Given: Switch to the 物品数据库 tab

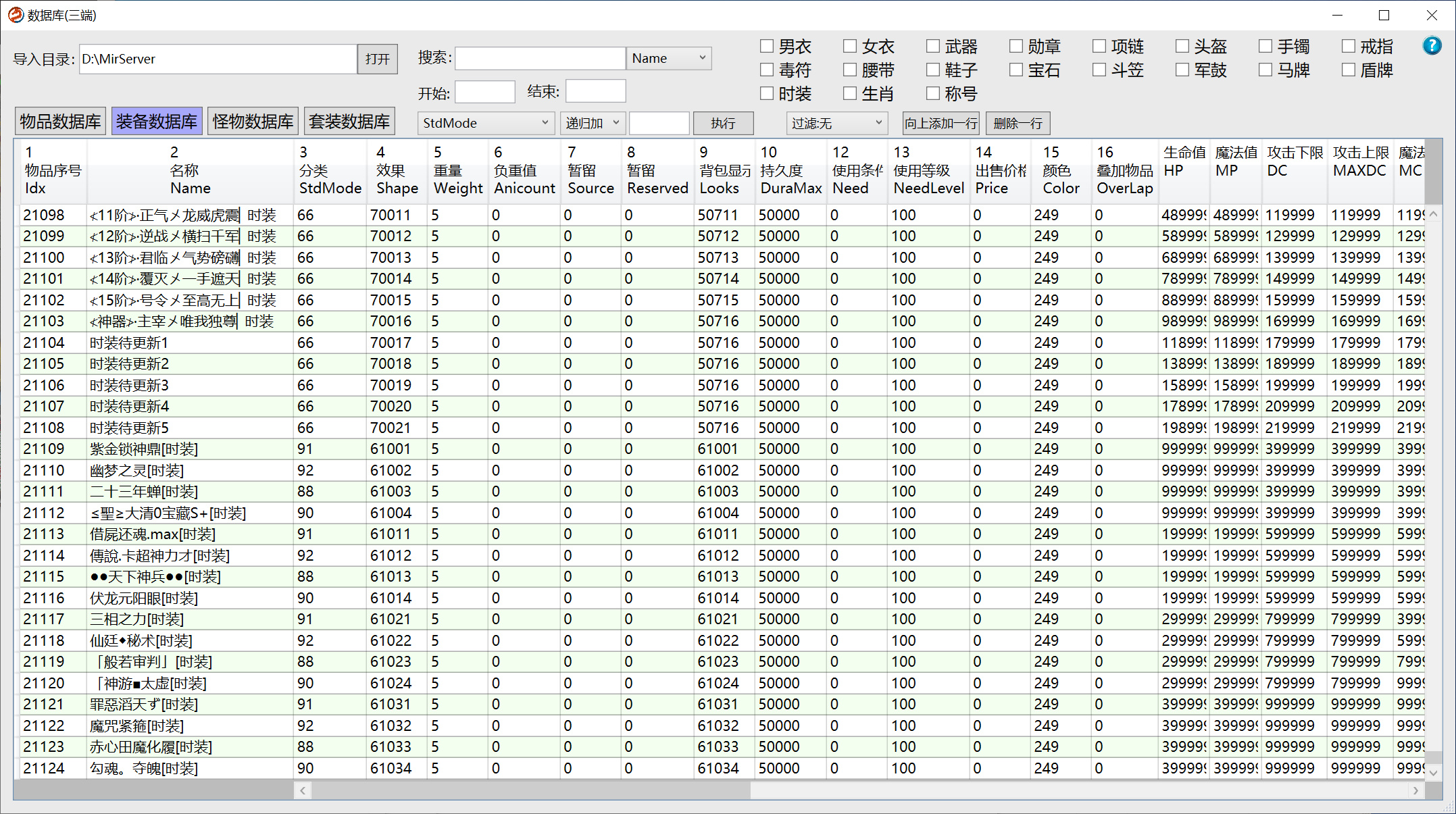Looking at the screenshot, I should [x=60, y=122].
